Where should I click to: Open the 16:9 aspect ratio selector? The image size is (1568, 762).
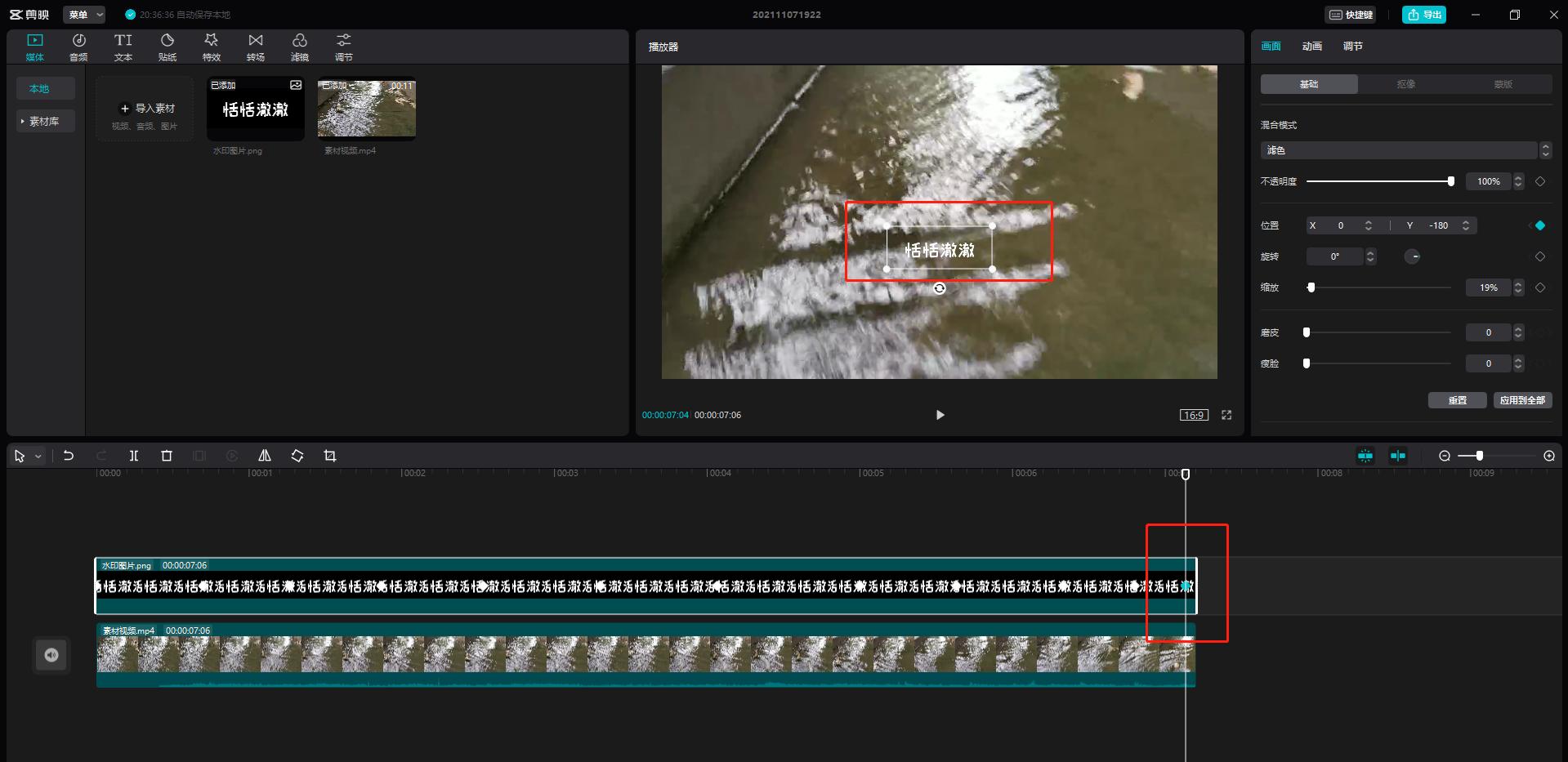pos(1194,415)
